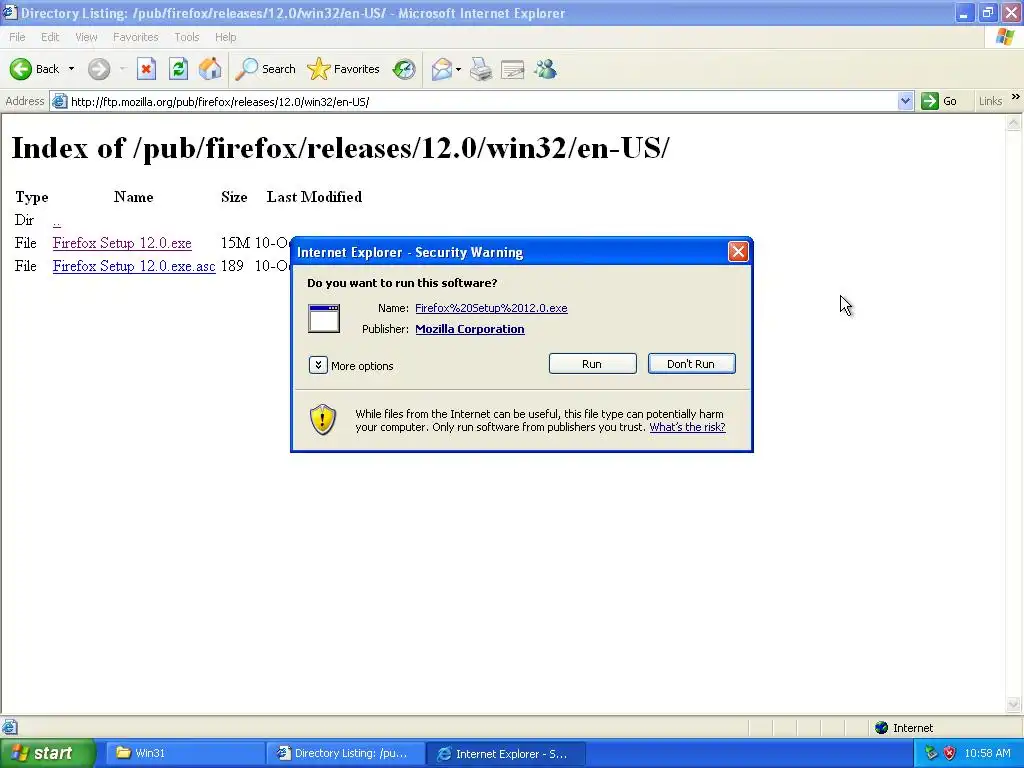1024x768 pixels.
Task: Switch to Directory Listing taskbar button
Action: pyautogui.click(x=344, y=753)
